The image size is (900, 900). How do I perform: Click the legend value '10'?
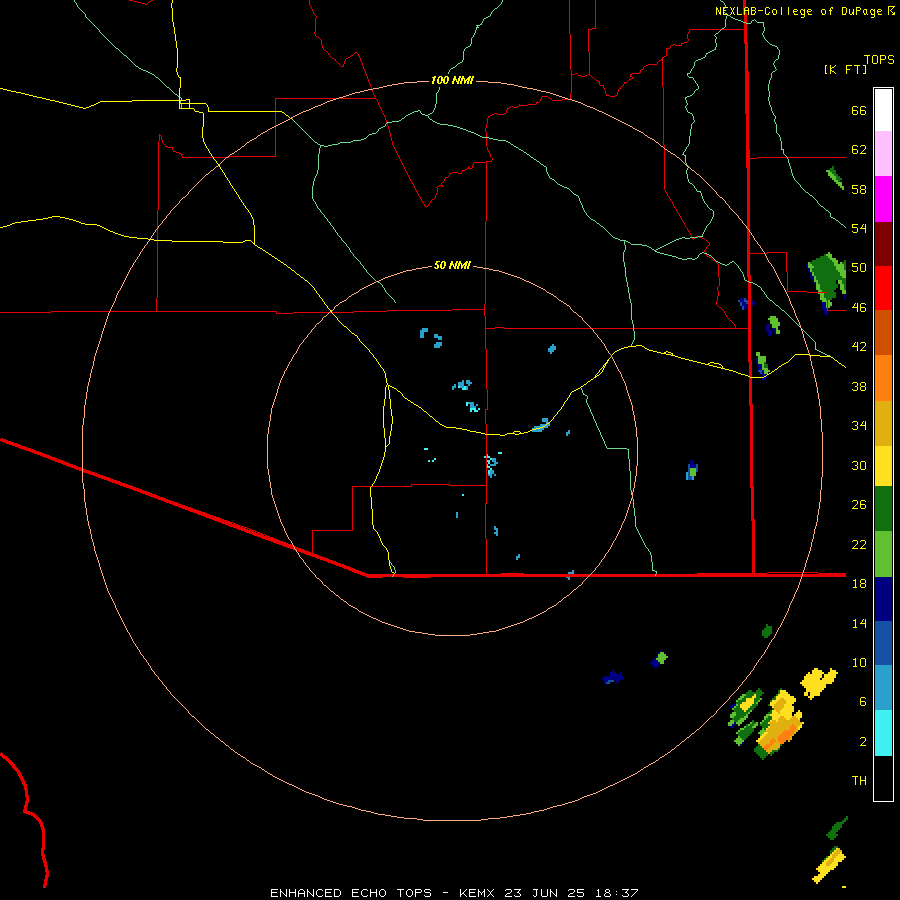tap(859, 662)
